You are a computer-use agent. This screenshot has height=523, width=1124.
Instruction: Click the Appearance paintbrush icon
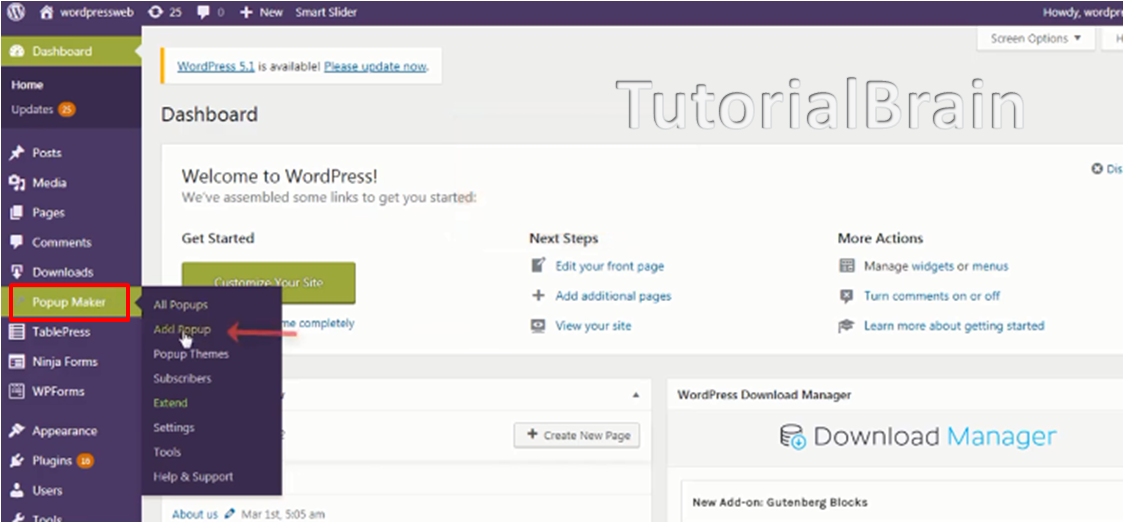click(x=17, y=431)
